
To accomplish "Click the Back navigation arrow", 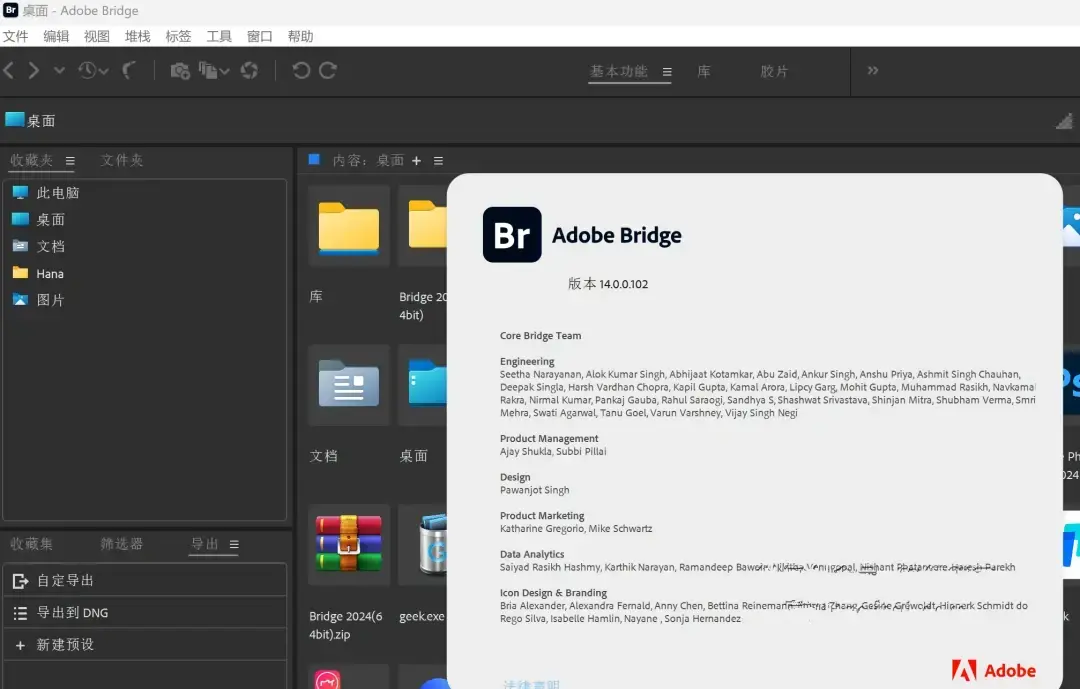I will (x=8, y=71).
